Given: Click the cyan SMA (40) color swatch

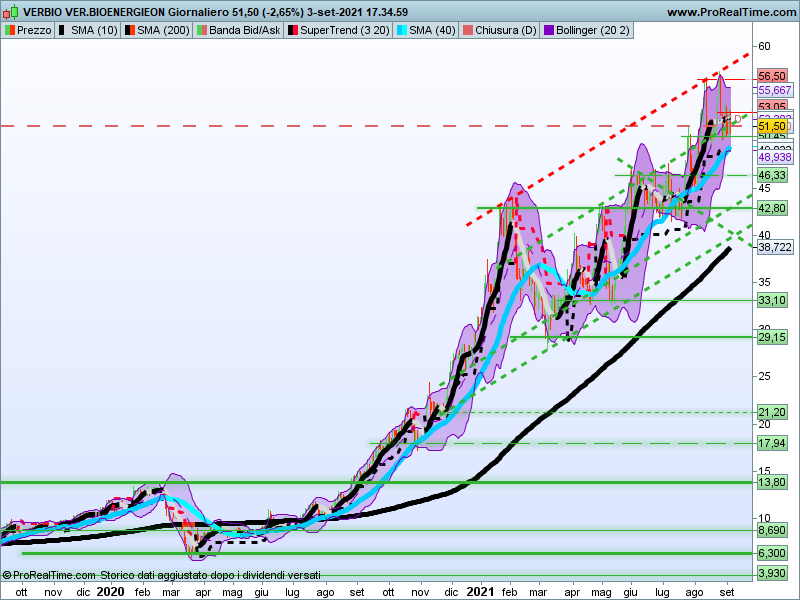Looking at the screenshot, I should point(402,31).
